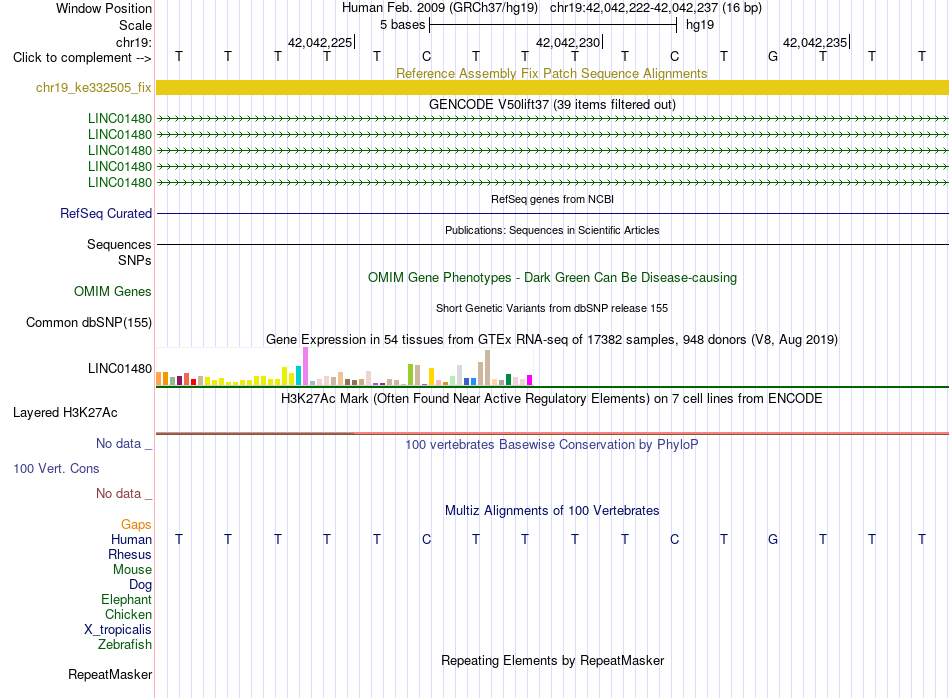Click hg19 label beside the scale bar
950x698 pixels.
tap(700, 25)
